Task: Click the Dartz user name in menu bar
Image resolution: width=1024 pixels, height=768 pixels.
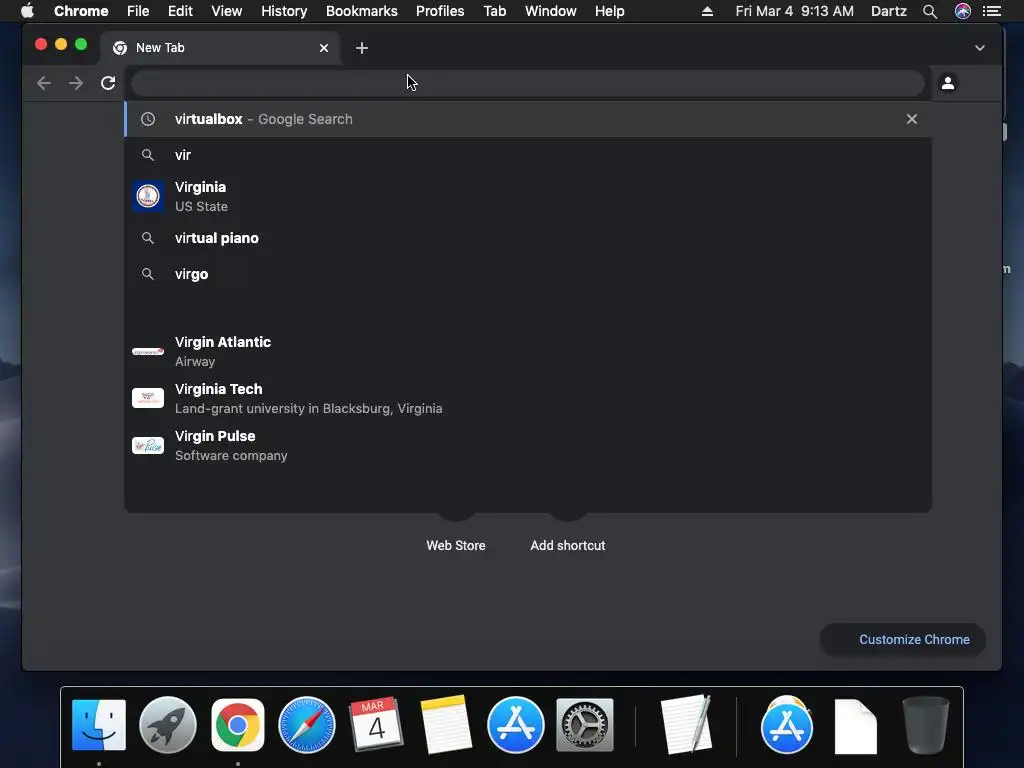Action: tap(889, 11)
